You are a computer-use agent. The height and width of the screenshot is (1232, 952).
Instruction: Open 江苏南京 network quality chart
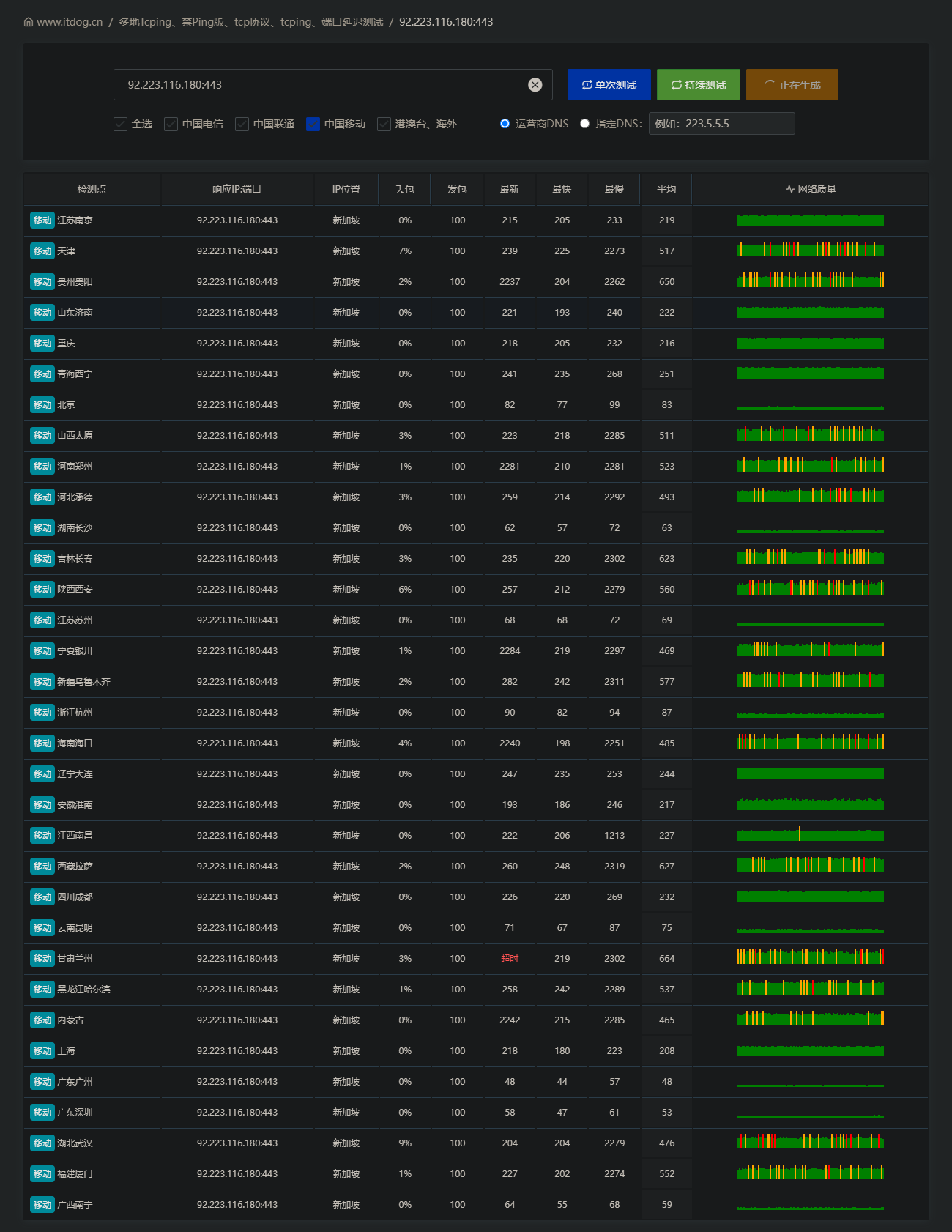pyautogui.click(x=811, y=220)
